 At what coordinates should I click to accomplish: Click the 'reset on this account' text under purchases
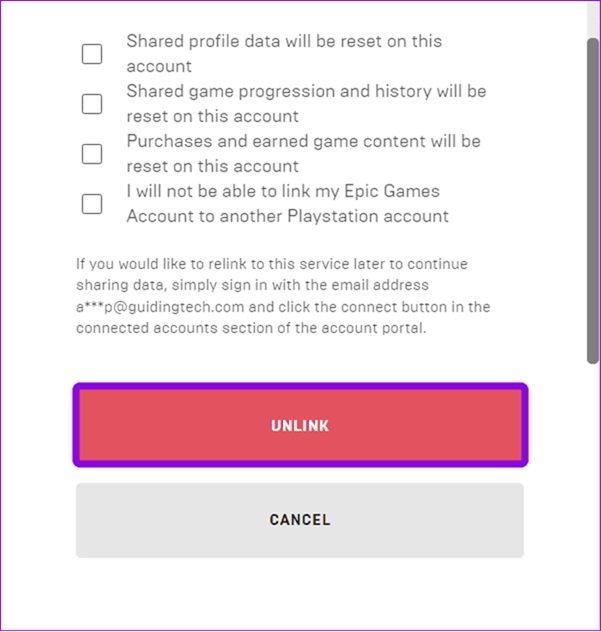pyautogui.click(x=212, y=166)
